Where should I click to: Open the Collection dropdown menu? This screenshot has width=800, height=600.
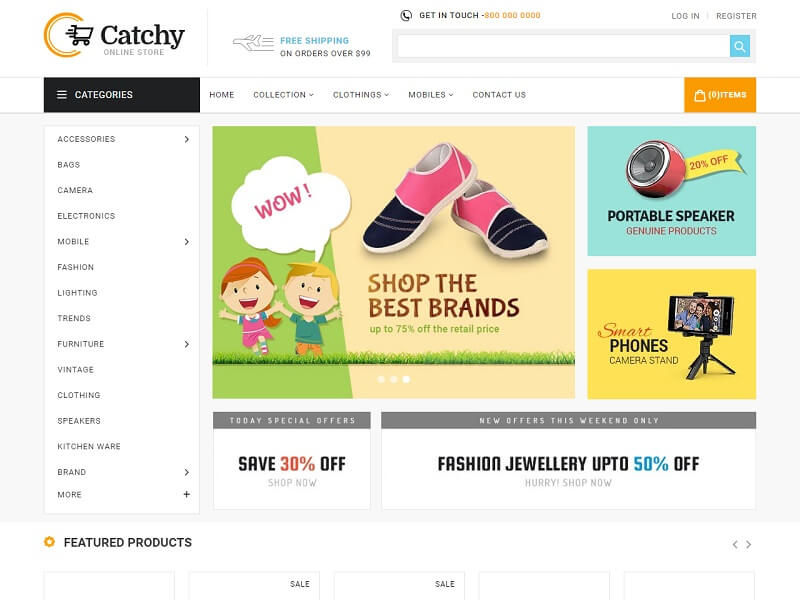click(283, 95)
